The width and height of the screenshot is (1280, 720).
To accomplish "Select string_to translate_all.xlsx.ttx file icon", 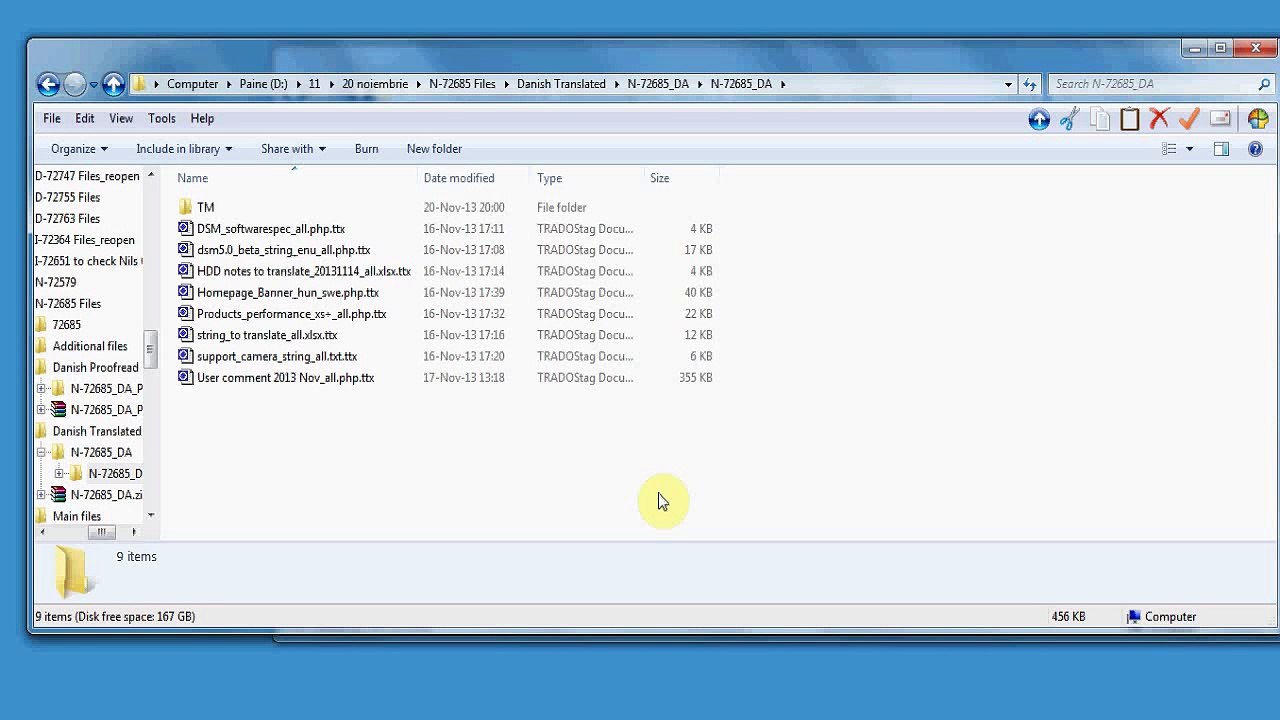I will pyautogui.click(x=185, y=335).
